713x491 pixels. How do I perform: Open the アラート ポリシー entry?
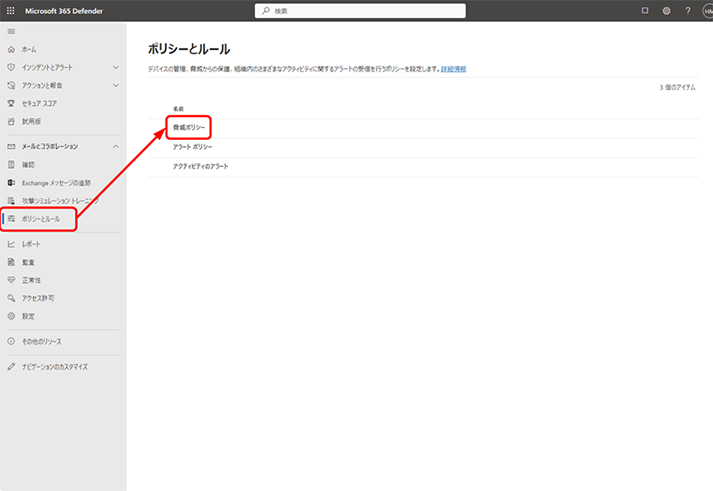click(x=192, y=147)
